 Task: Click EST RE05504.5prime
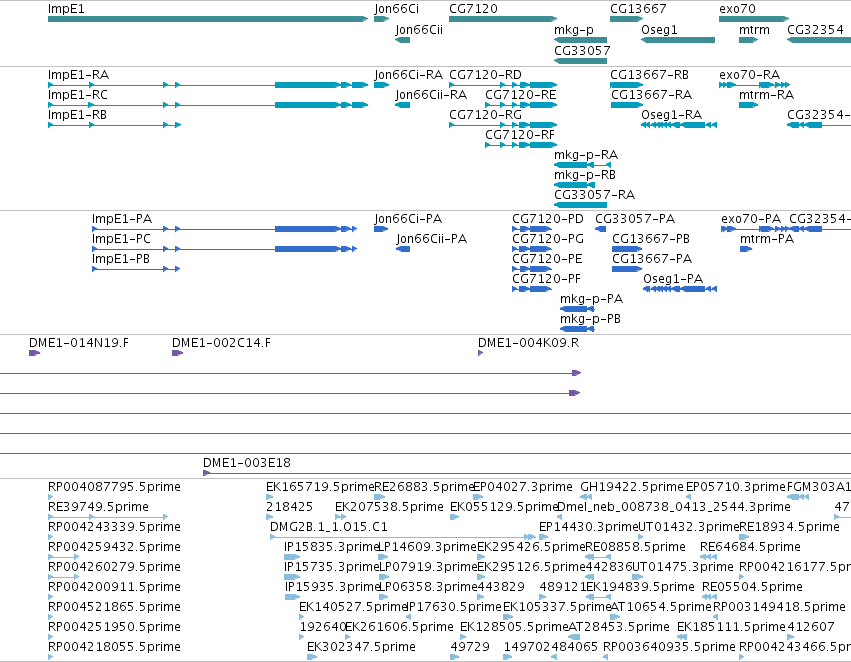[709, 597]
